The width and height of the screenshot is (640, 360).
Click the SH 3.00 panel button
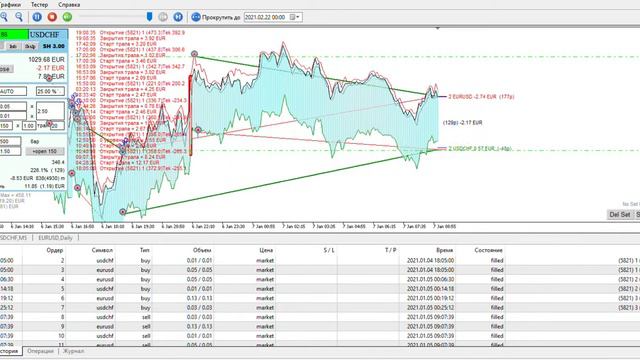[53, 46]
